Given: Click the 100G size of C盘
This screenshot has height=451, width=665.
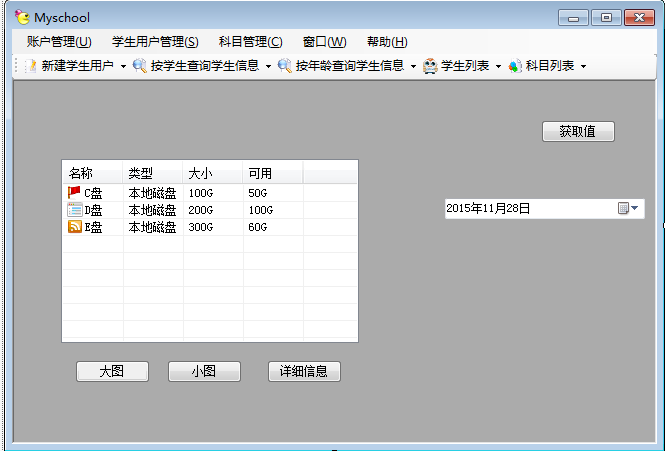Looking at the screenshot, I should pyautogui.click(x=201, y=193).
